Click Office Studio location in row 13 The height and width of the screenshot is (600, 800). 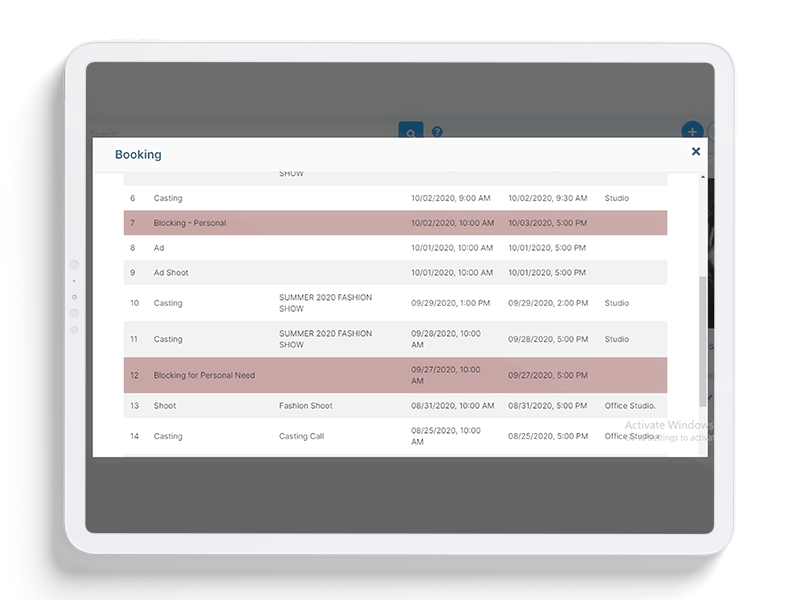point(630,406)
